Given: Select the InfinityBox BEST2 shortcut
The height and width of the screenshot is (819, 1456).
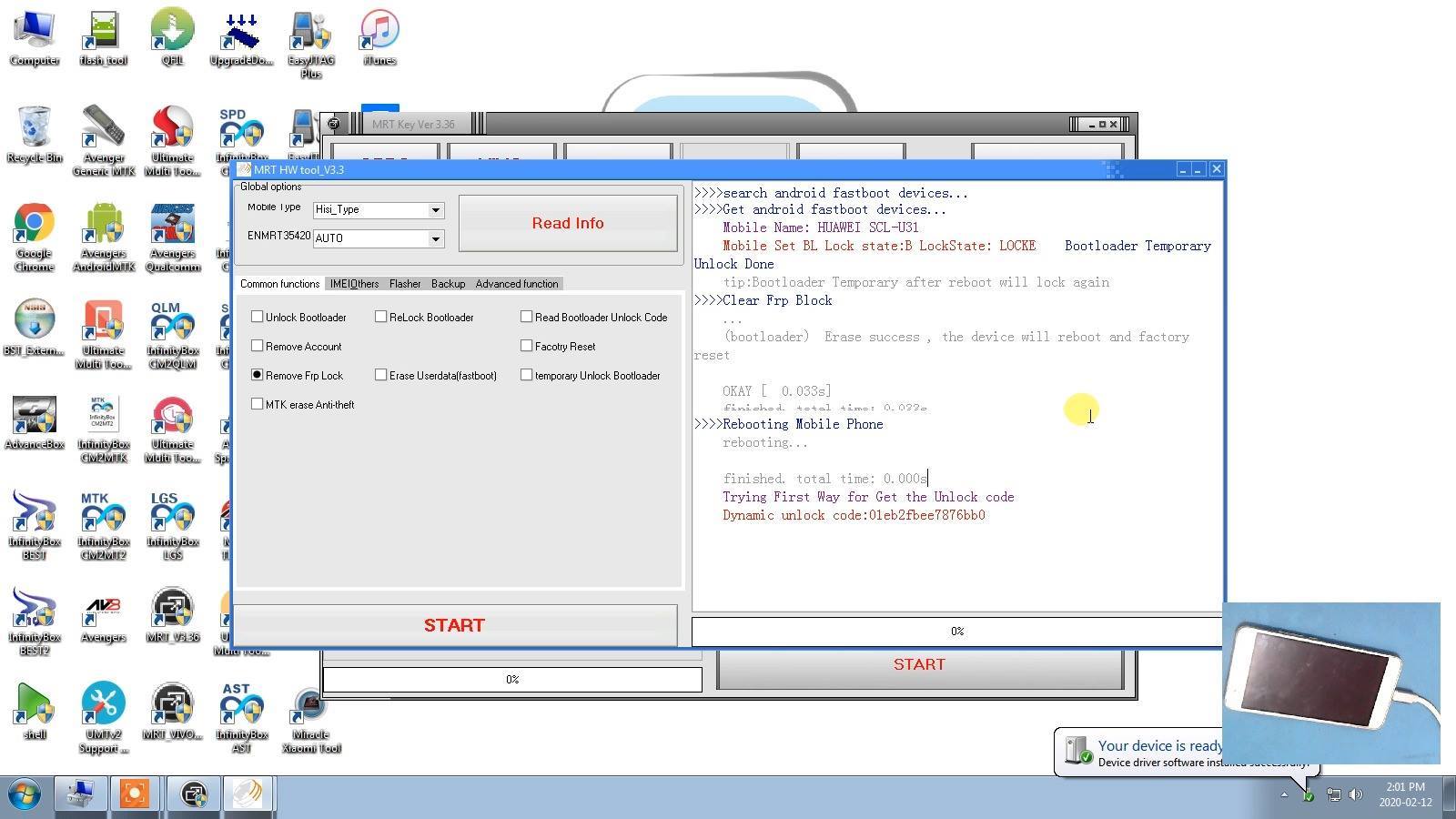Looking at the screenshot, I should (35, 622).
